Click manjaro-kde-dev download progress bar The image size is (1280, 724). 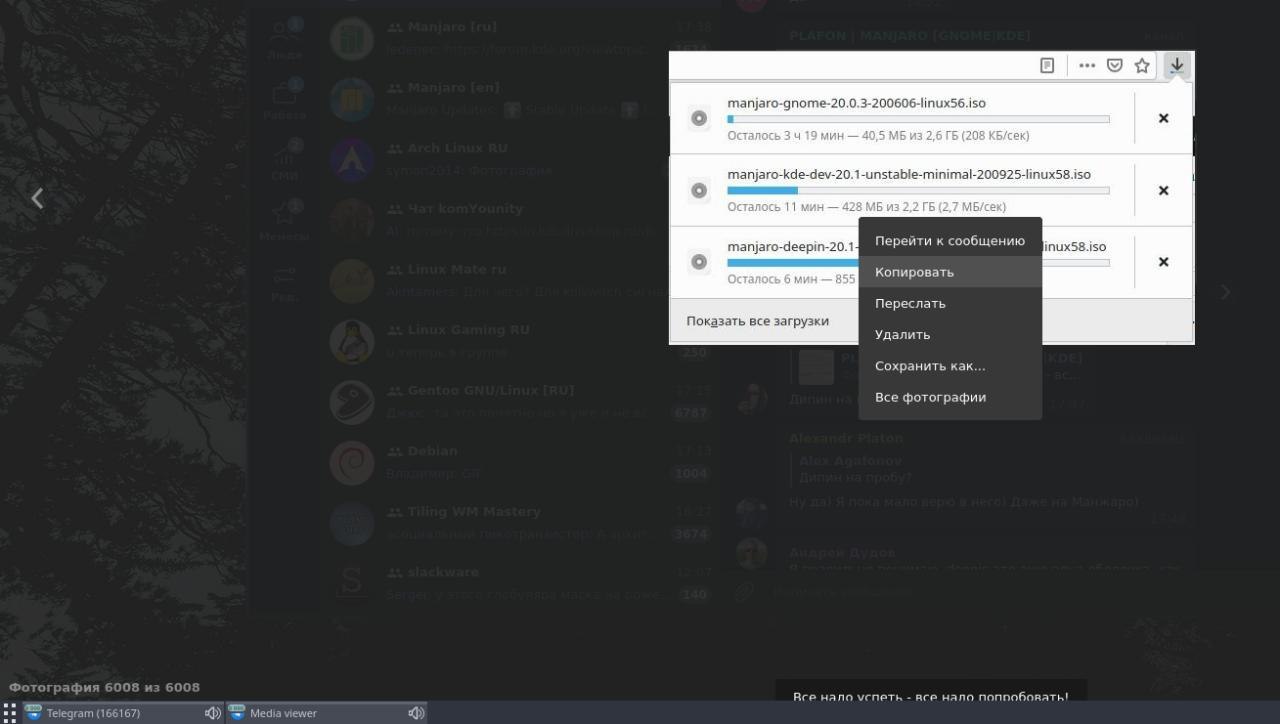coord(918,190)
